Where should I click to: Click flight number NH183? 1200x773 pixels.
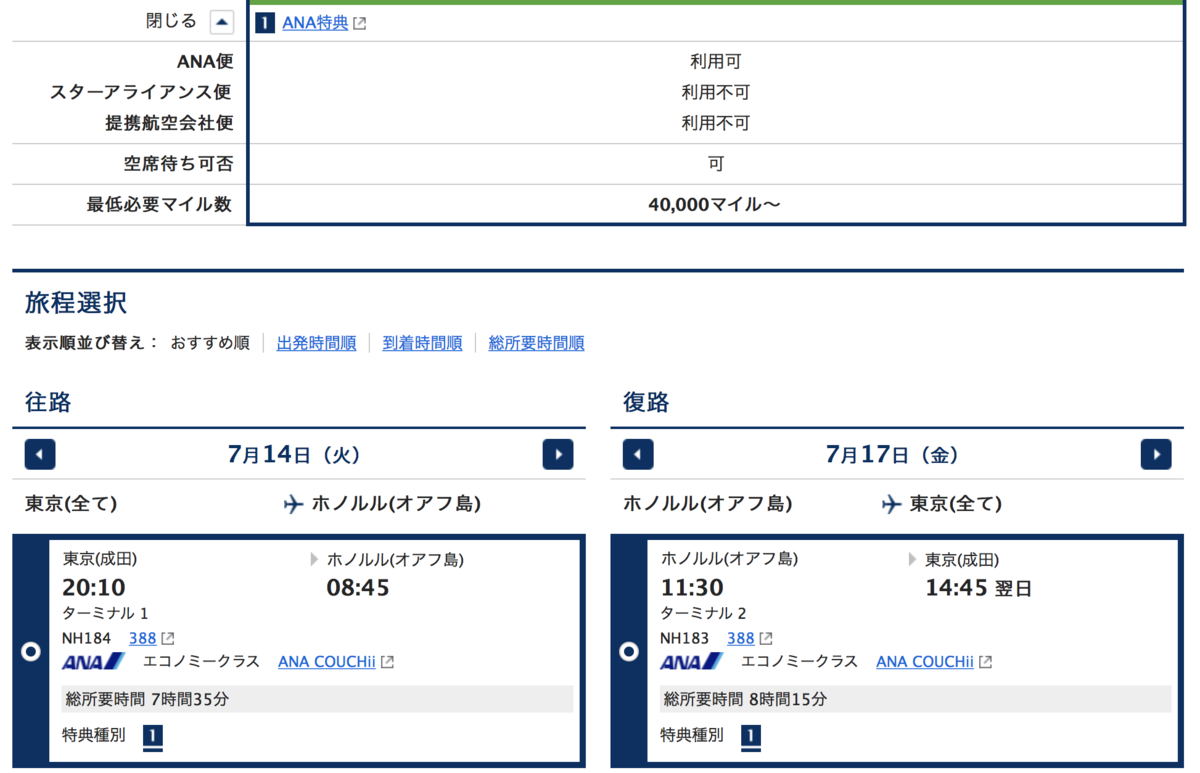(x=683, y=638)
